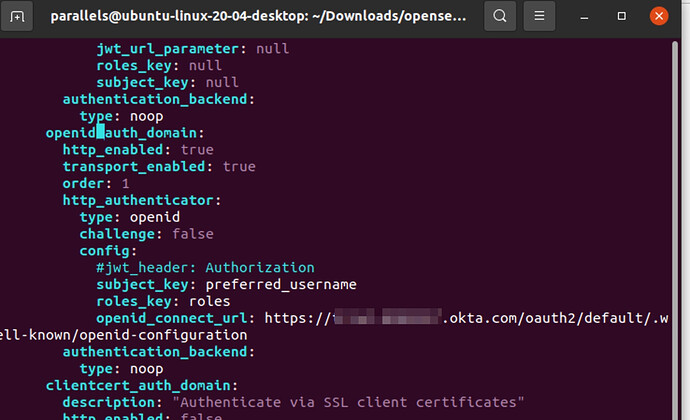Screen dimensions: 690x420
Task: Click the clientcert_auth_domain line
Action: 142,386
